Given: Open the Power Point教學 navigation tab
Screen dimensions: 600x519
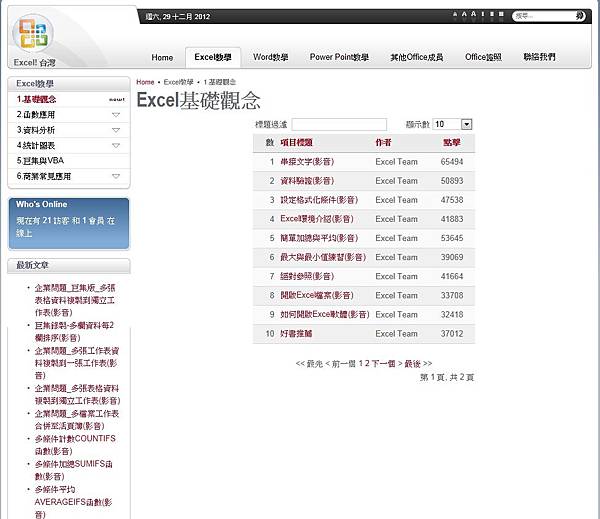Looking at the screenshot, I should point(339,57).
